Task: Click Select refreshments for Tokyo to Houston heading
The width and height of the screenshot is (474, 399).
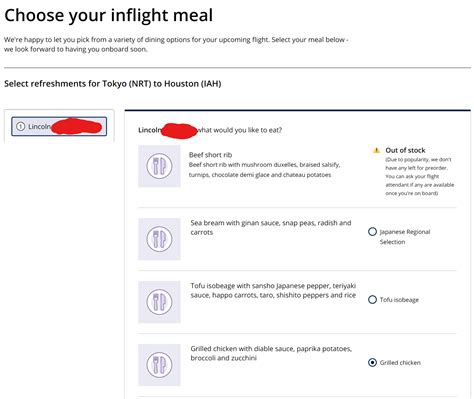Action: [x=113, y=84]
